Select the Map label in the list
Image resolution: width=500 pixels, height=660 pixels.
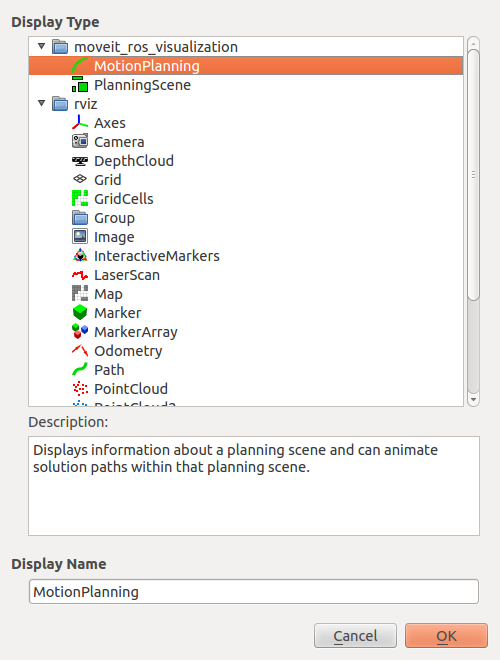[108, 294]
